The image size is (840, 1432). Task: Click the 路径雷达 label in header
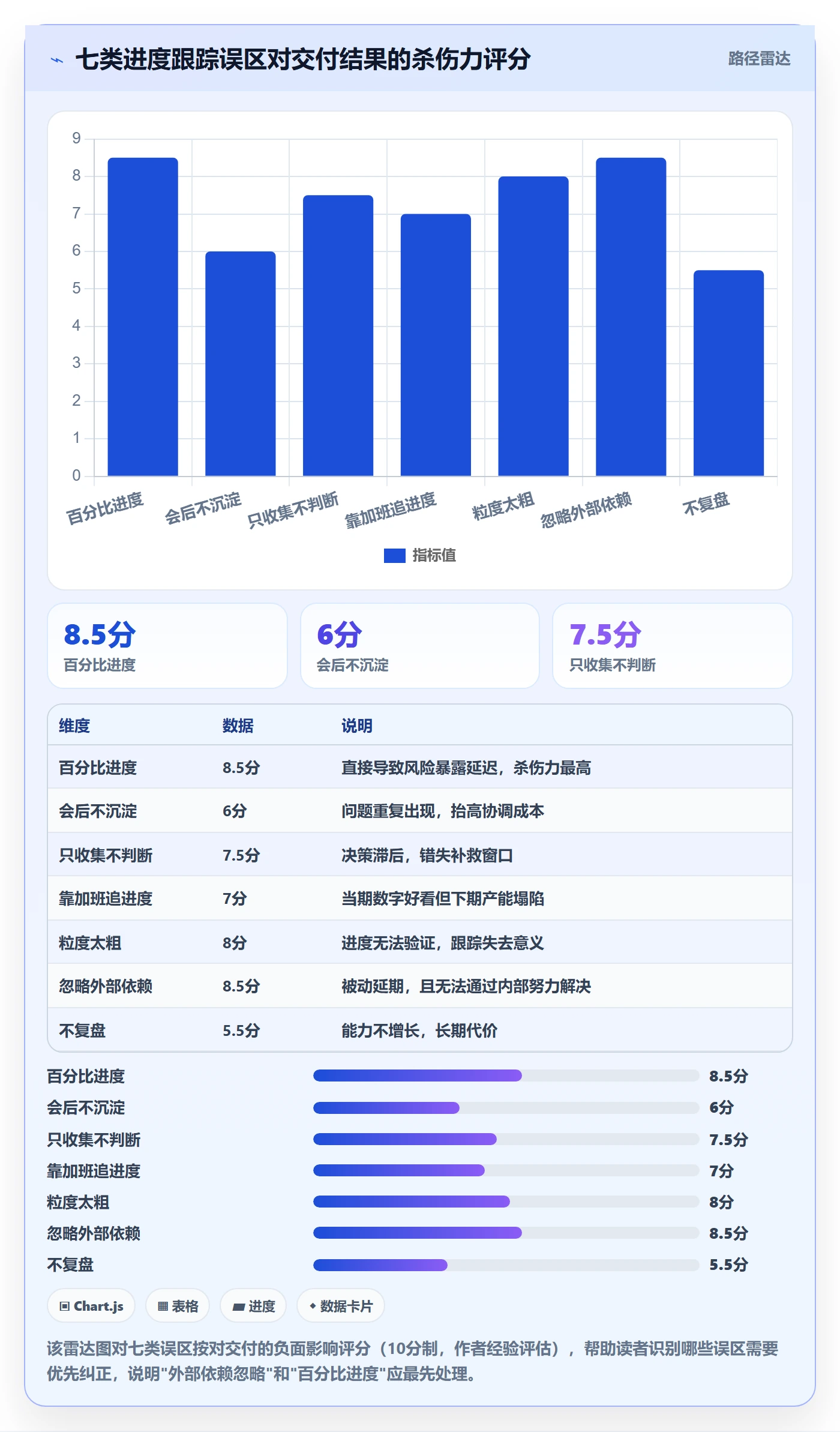point(759,59)
